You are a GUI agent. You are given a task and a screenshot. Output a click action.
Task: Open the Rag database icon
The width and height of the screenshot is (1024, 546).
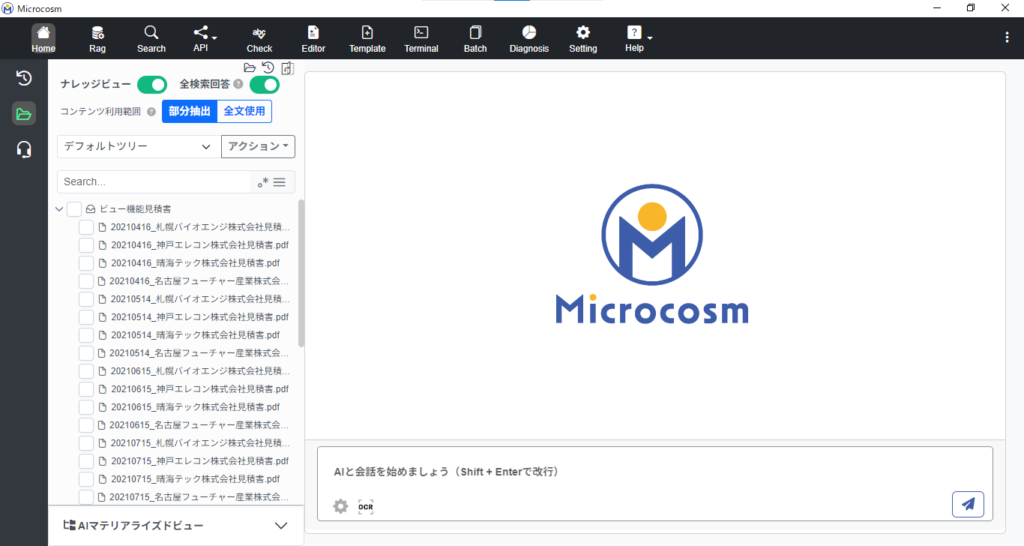point(97,39)
